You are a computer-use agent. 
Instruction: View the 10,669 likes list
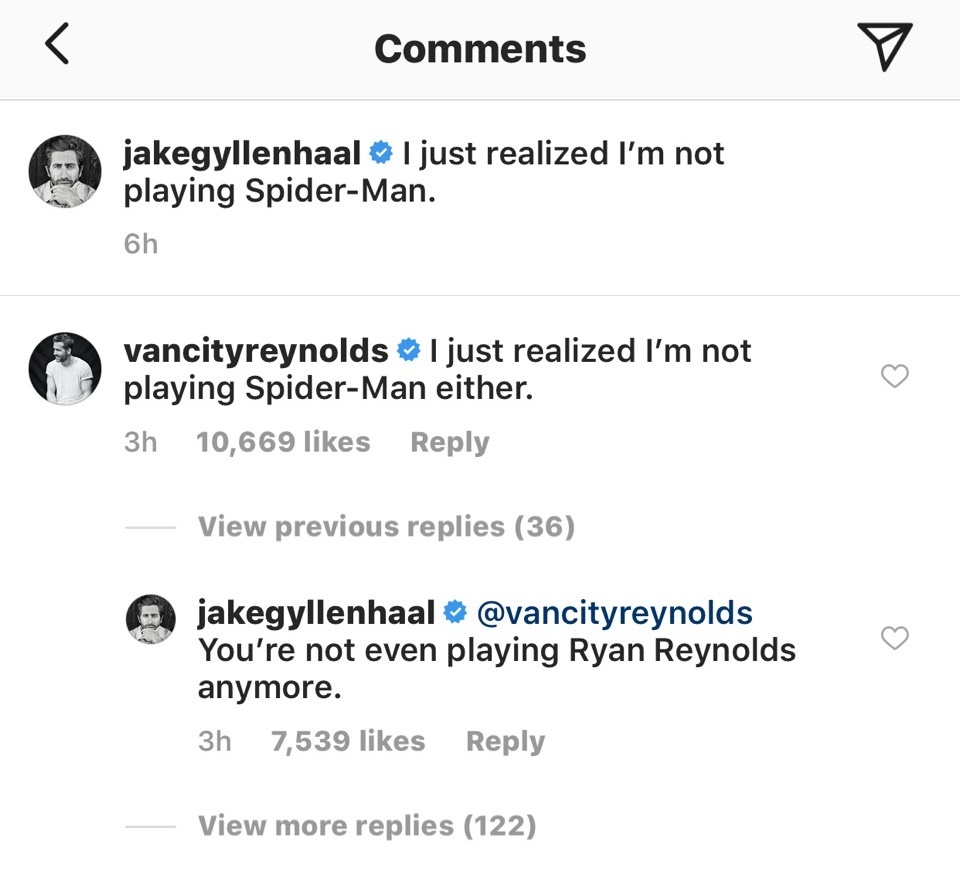(x=283, y=442)
